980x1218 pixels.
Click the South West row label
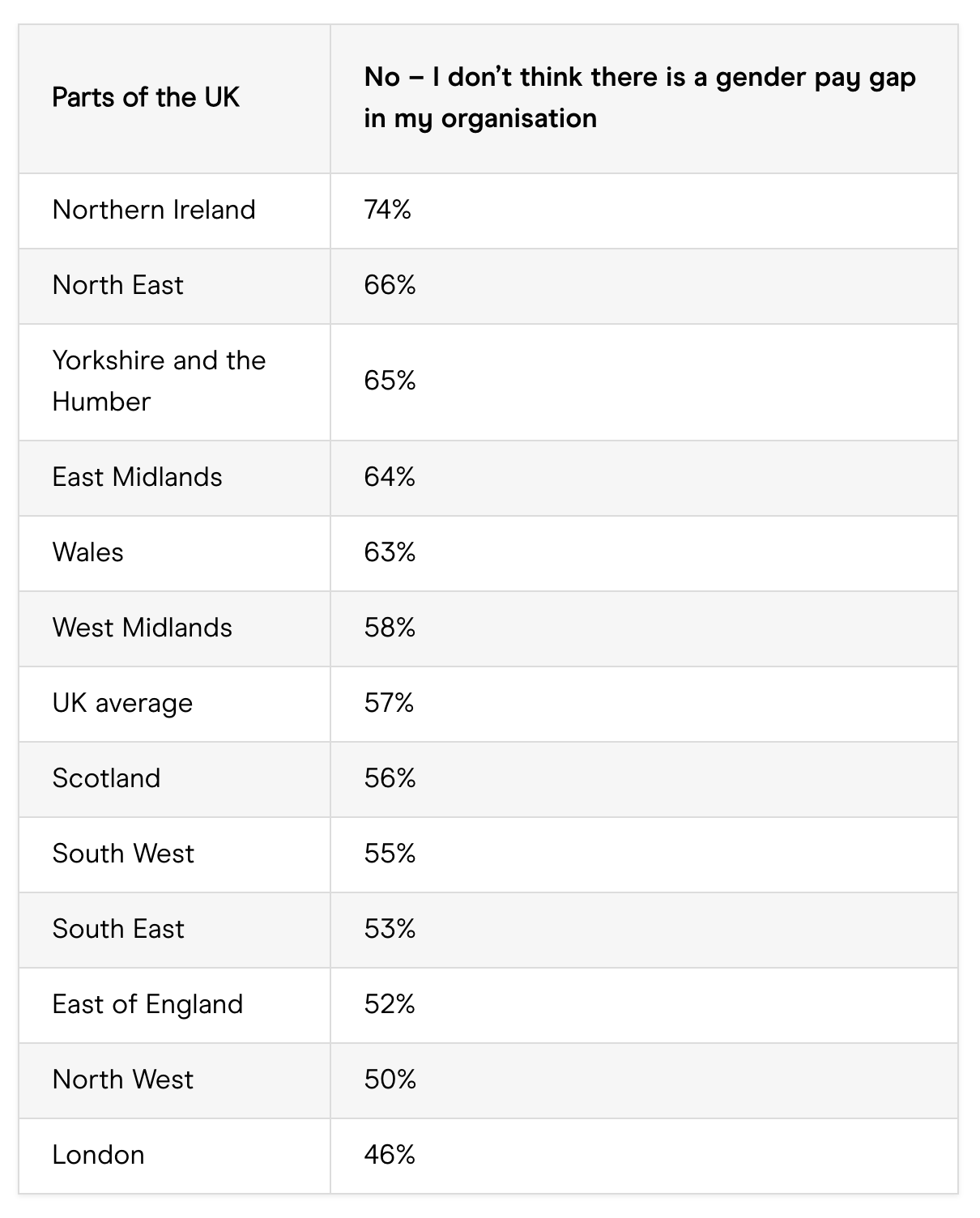point(123,854)
